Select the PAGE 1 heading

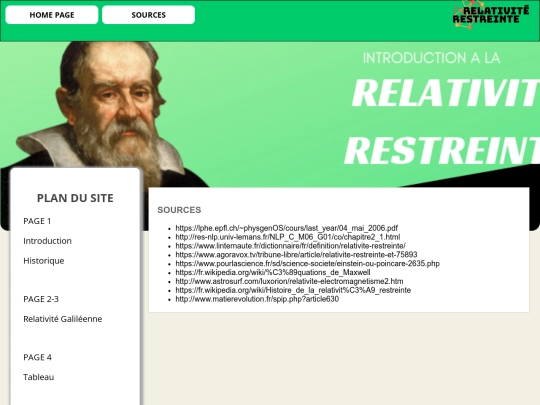37,221
